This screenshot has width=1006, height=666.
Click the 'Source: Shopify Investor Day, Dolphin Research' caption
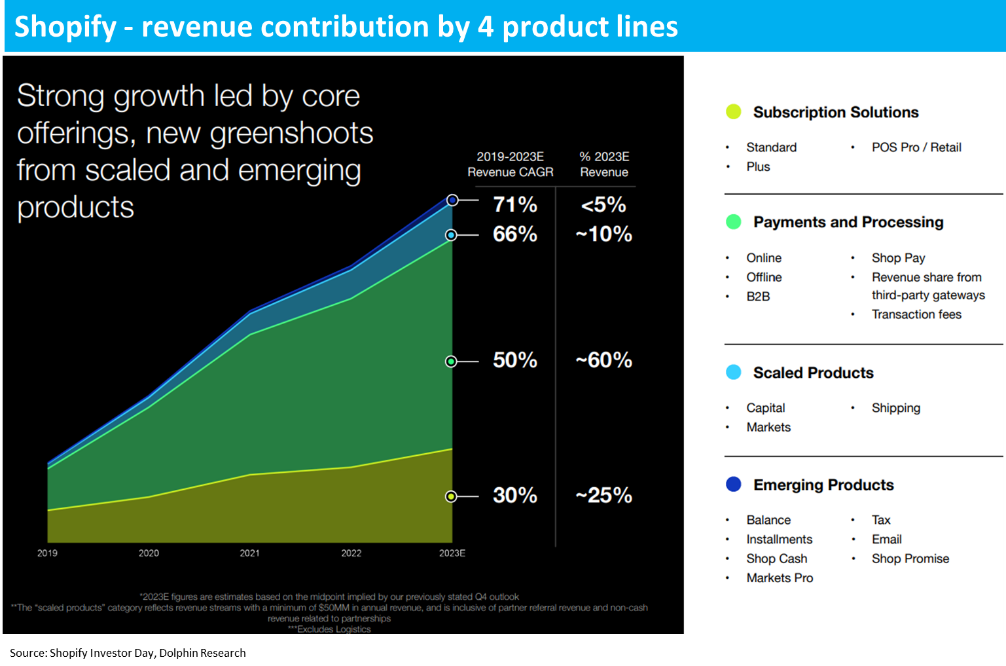(x=128, y=653)
